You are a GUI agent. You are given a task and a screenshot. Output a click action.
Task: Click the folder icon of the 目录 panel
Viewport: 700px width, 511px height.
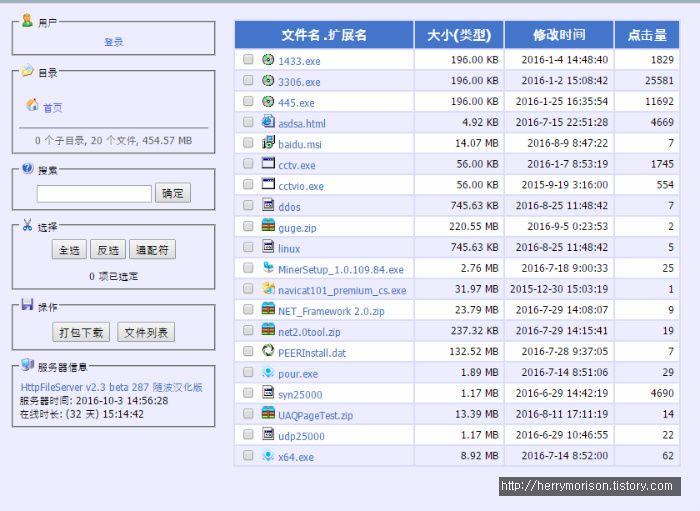[x=27, y=70]
